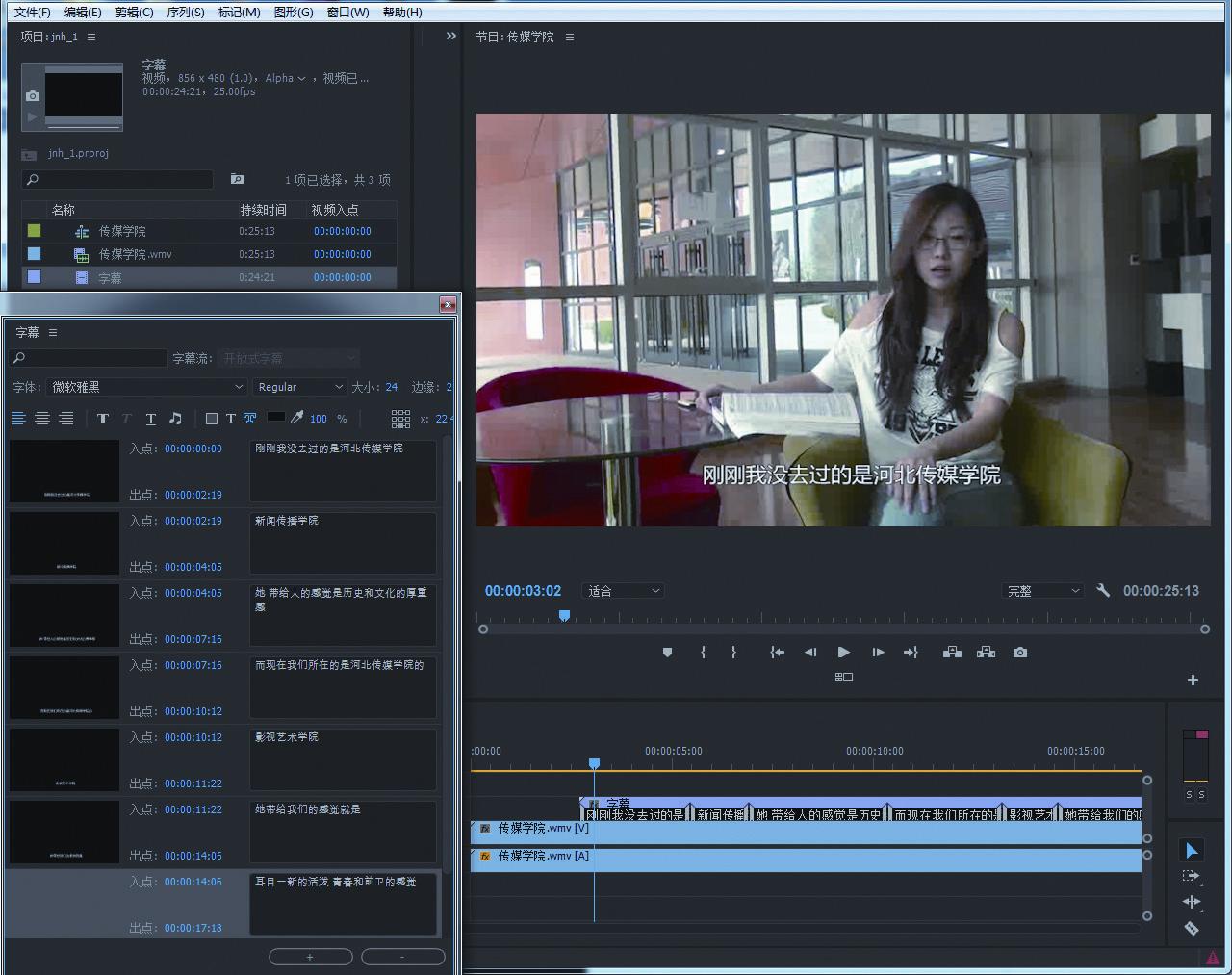Select the Track Select Forward tool
This screenshot has width=1232, height=975.
tap(1192, 876)
